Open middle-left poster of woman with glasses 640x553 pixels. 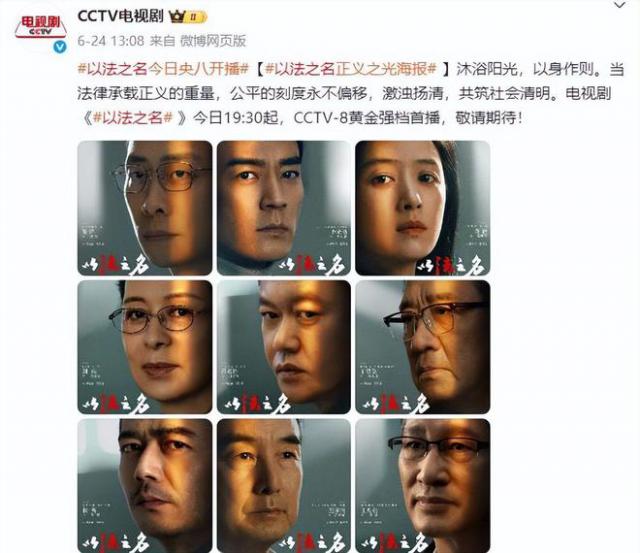(145, 347)
